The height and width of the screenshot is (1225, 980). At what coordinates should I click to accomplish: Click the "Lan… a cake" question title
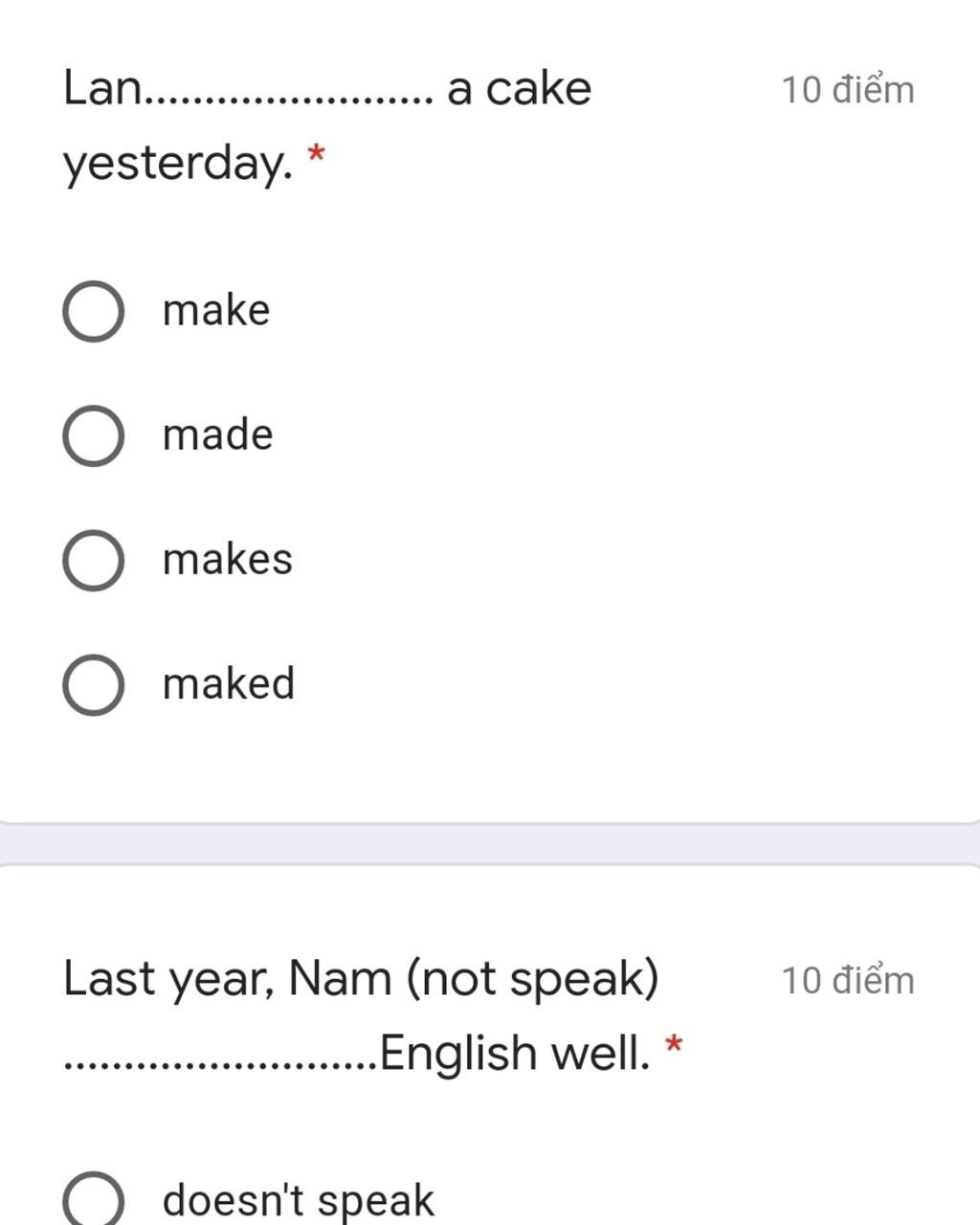pyautogui.click(x=327, y=89)
